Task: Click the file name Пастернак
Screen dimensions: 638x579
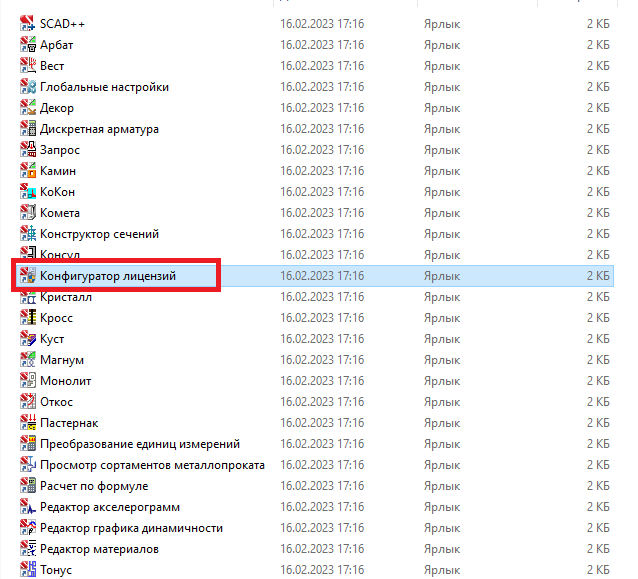Action: 69,423
